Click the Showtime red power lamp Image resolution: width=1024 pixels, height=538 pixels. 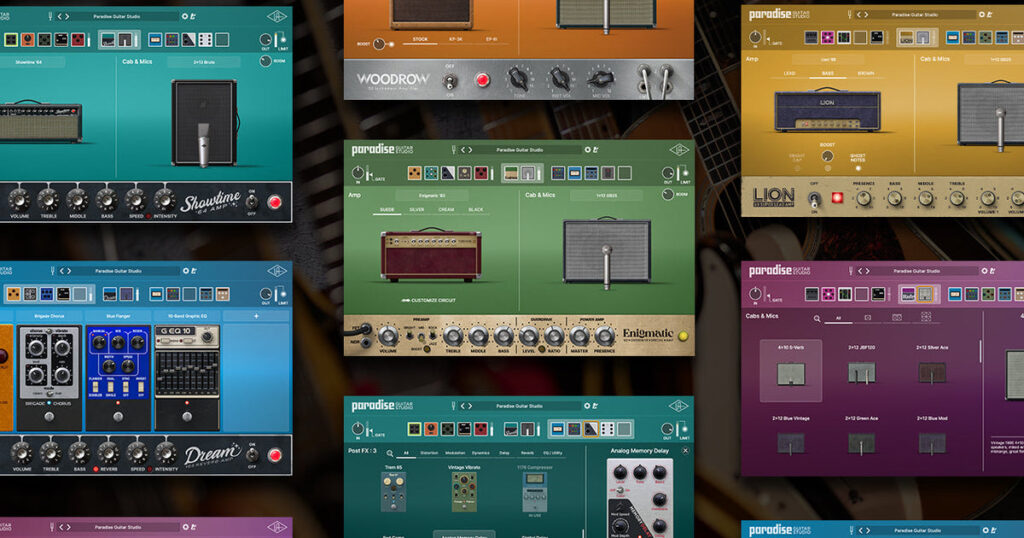(275, 202)
